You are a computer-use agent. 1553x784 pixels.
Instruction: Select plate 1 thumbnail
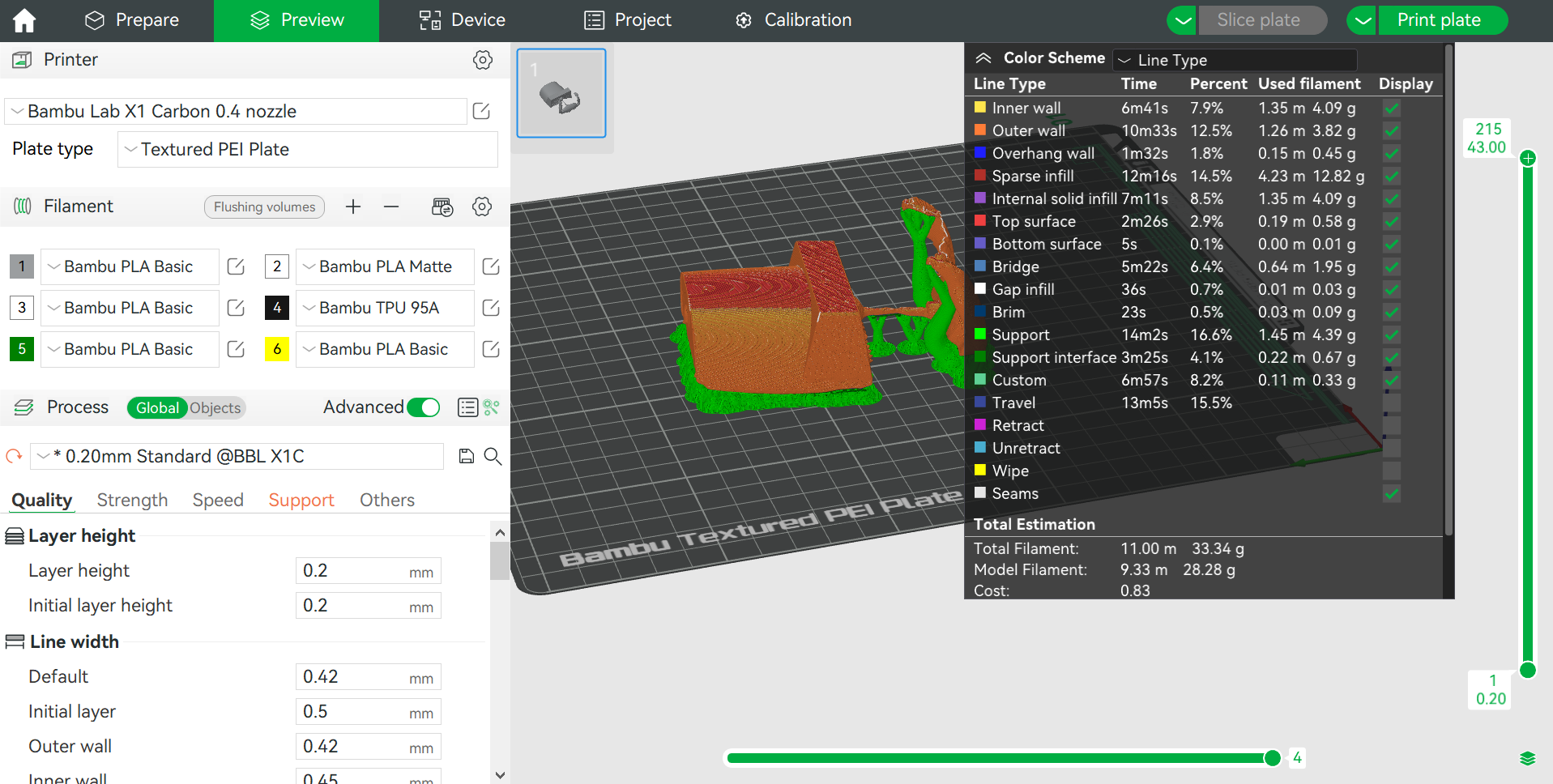click(561, 93)
